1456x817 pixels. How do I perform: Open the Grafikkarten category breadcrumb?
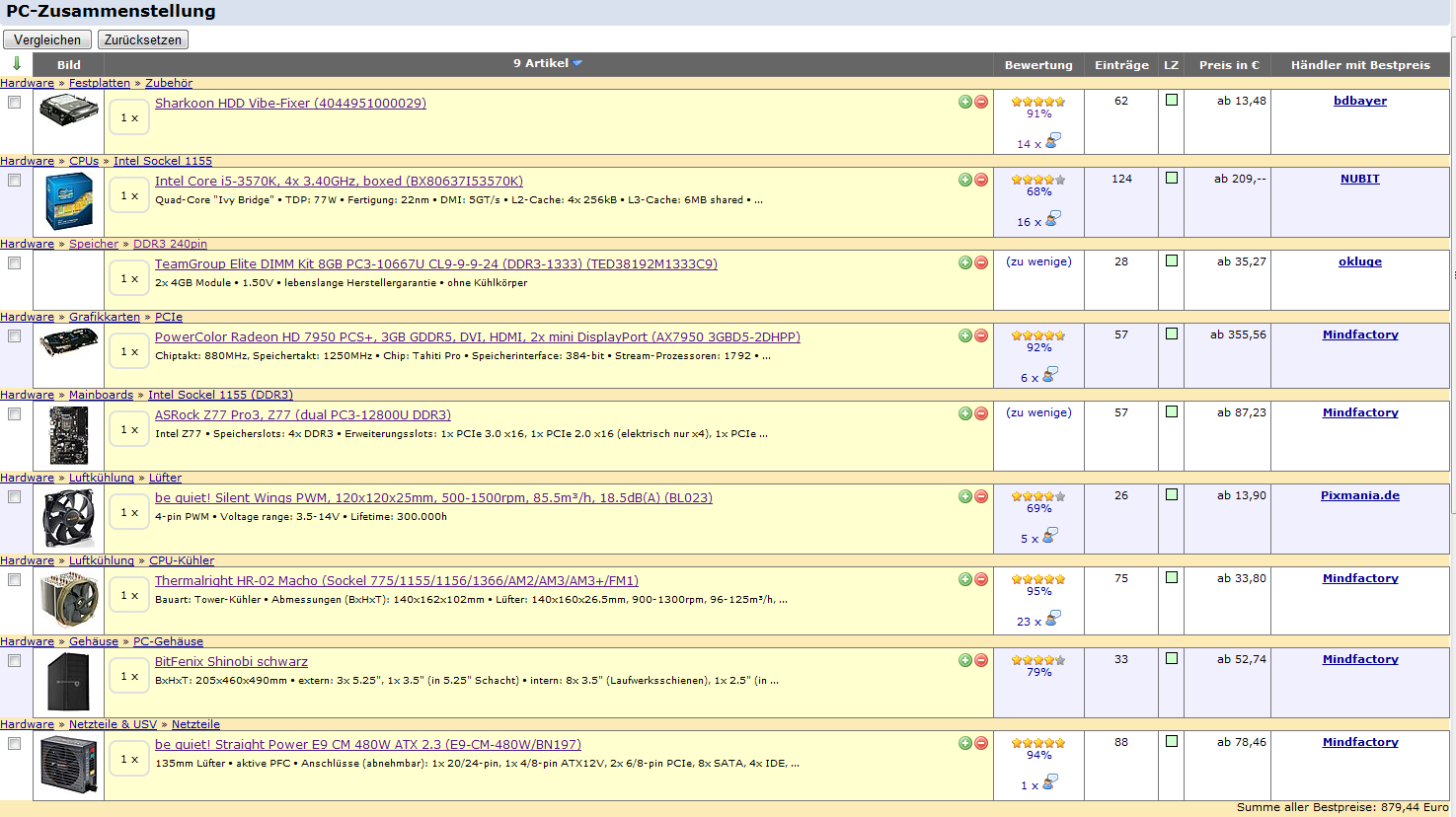tap(105, 317)
